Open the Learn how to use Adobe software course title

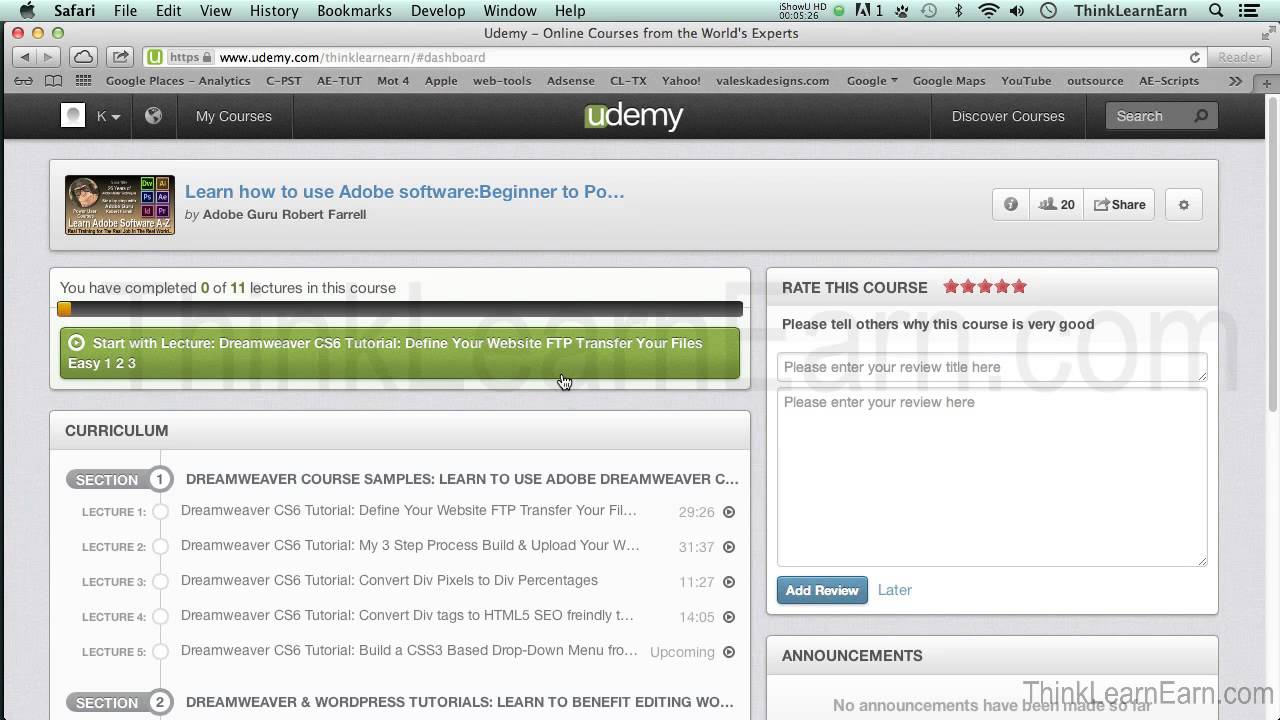pyautogui.click(x=404, y=192)
